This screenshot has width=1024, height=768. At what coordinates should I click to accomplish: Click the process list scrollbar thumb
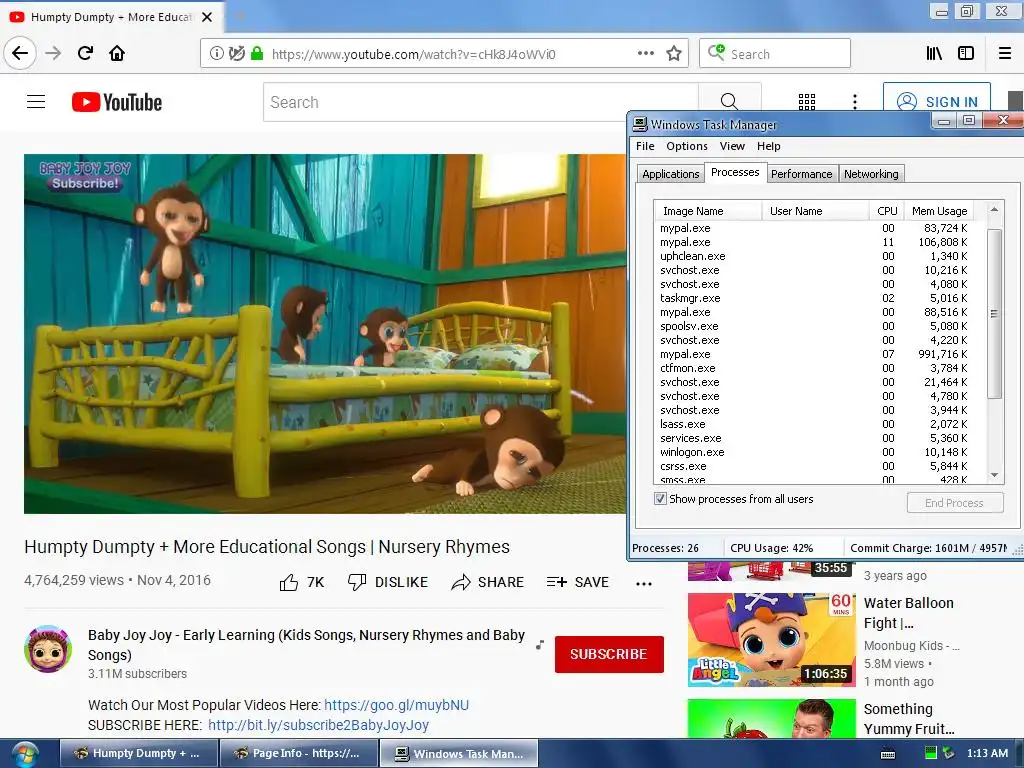pos(994,313)
